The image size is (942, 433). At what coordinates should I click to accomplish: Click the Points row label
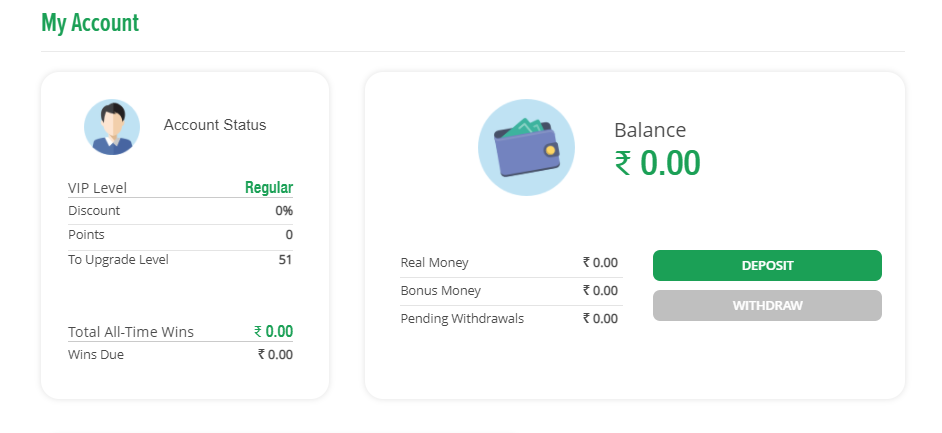coord(86,235)
